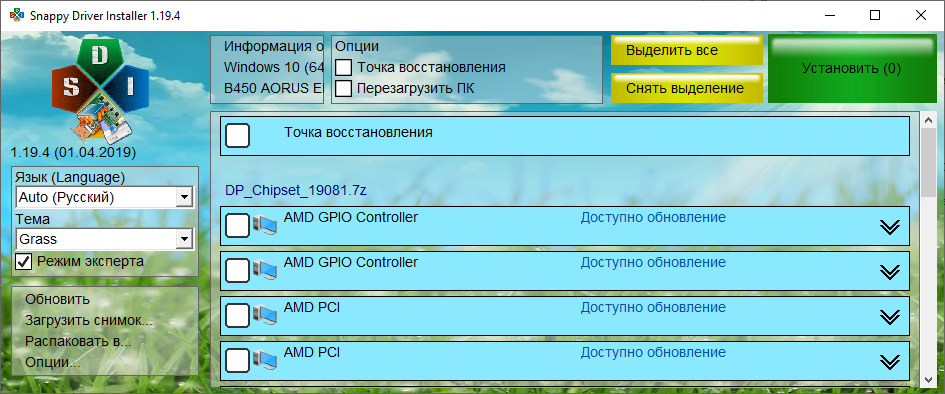Click the 'DP_Chipset_19081.7z' driver pack label
The image size is (945, 394).
pos(296,190)
